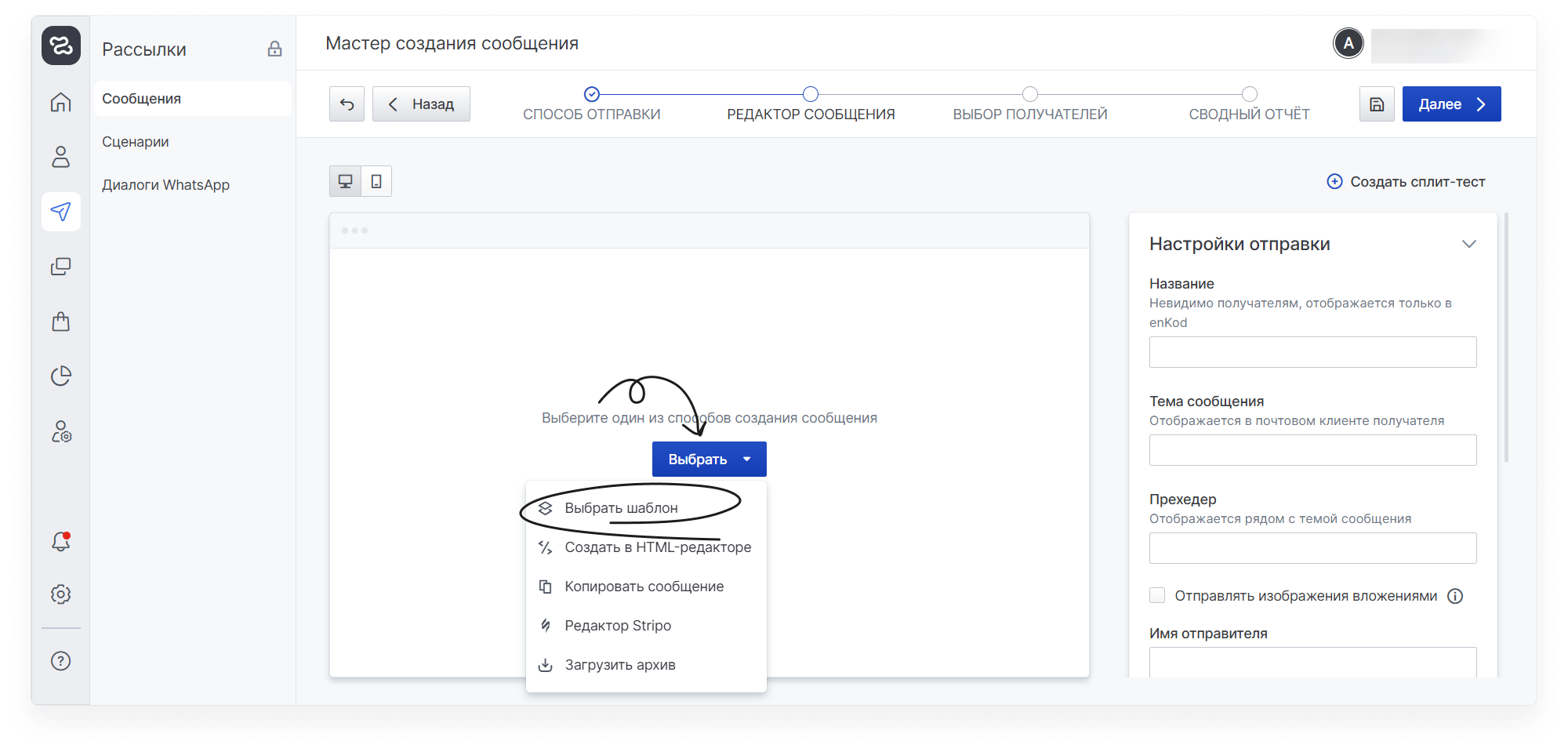This screenshot has height=752, width=1568.
Task: Open Сообщения in the side menu
Action: pyautogui.click(x=192, y=99)
